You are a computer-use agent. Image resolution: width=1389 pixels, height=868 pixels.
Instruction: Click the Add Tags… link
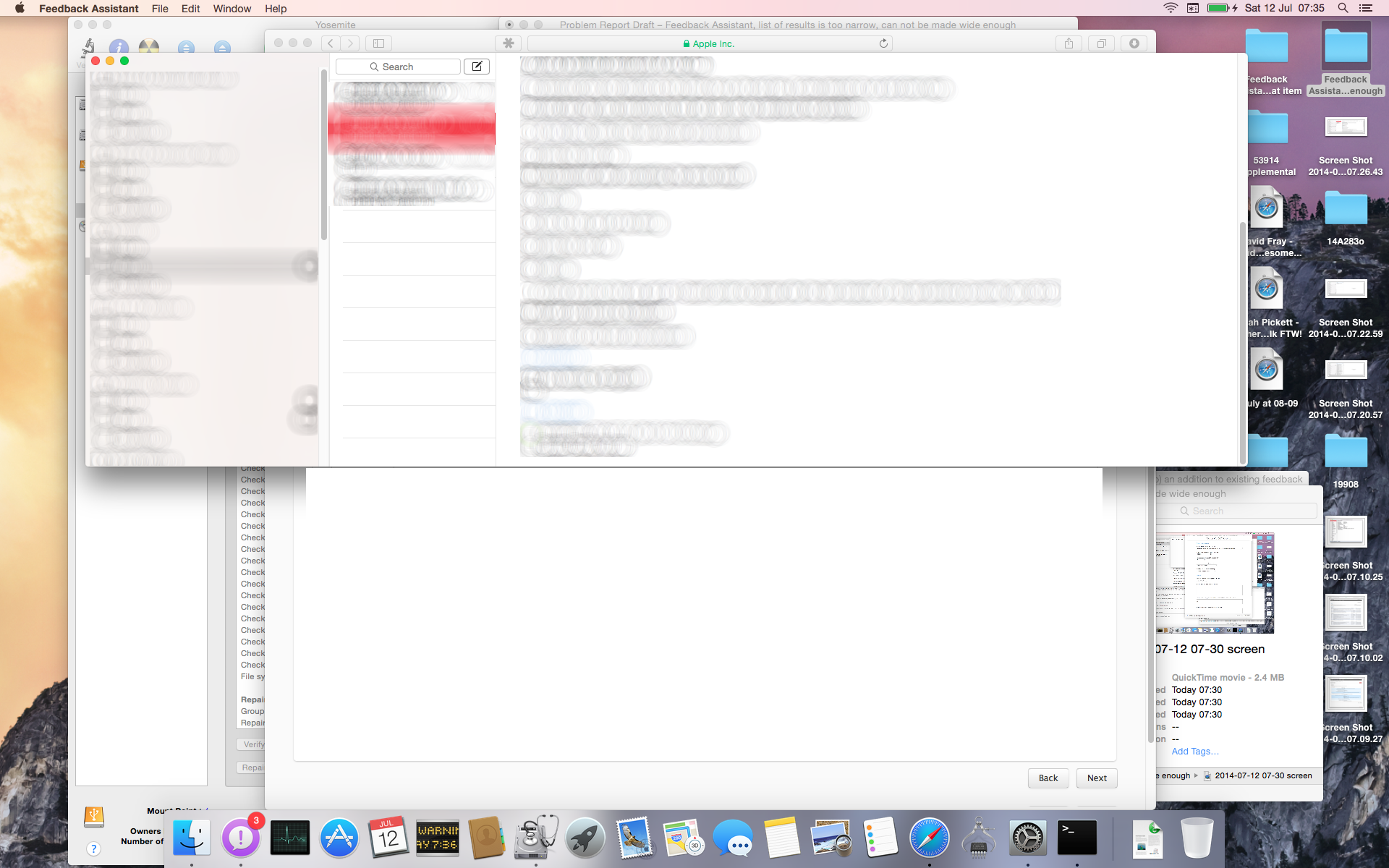[1194, 752]
